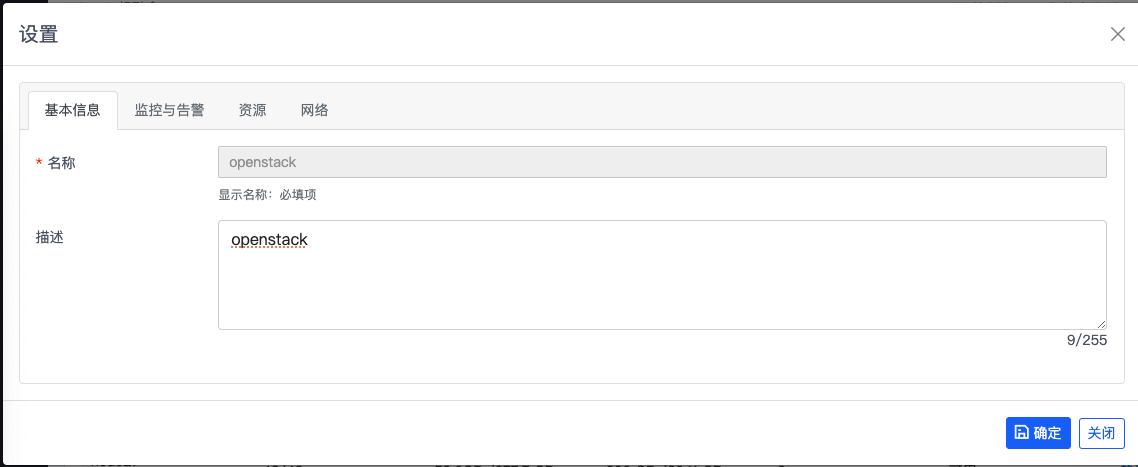The width and height of the screenshot is (1138, 467).
Task: Click the 设置 dialog title
Action: pyautogui.click(x=38, y=34)
